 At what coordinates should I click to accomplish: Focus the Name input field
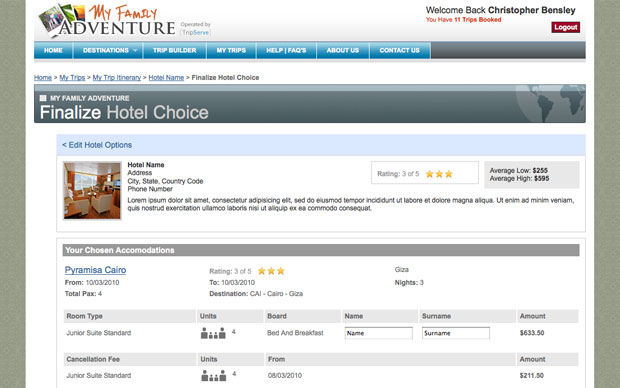(x=378, y=333)
